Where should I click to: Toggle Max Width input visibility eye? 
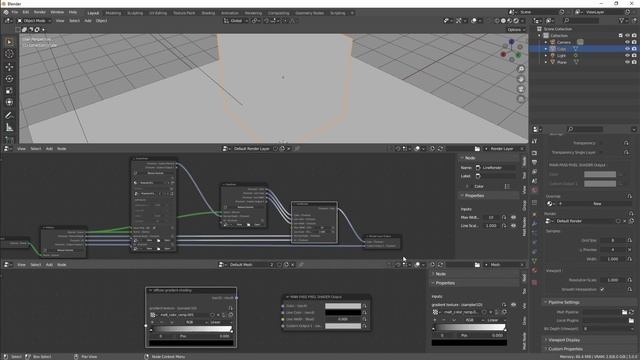coord(513,217)
